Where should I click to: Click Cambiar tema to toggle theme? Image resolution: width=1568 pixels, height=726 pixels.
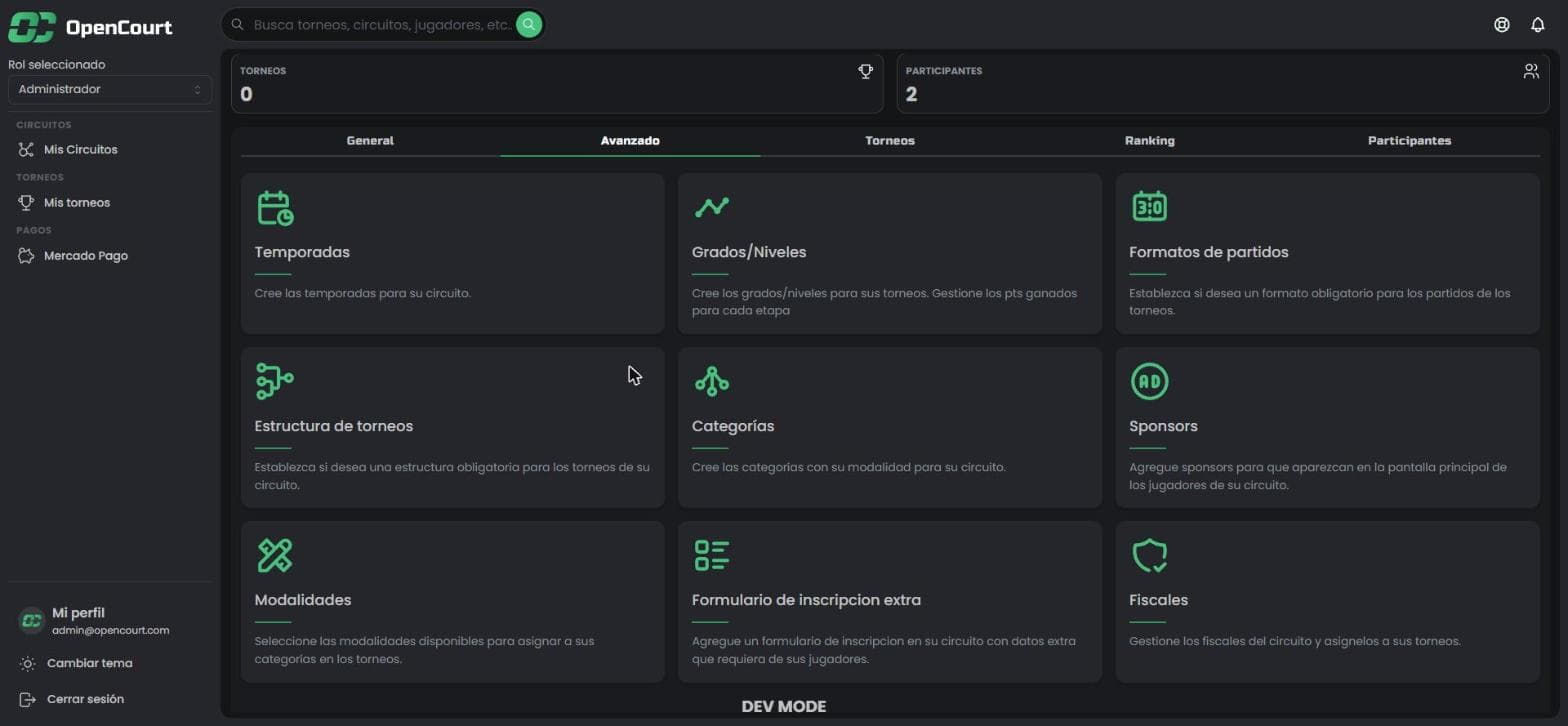90,664
